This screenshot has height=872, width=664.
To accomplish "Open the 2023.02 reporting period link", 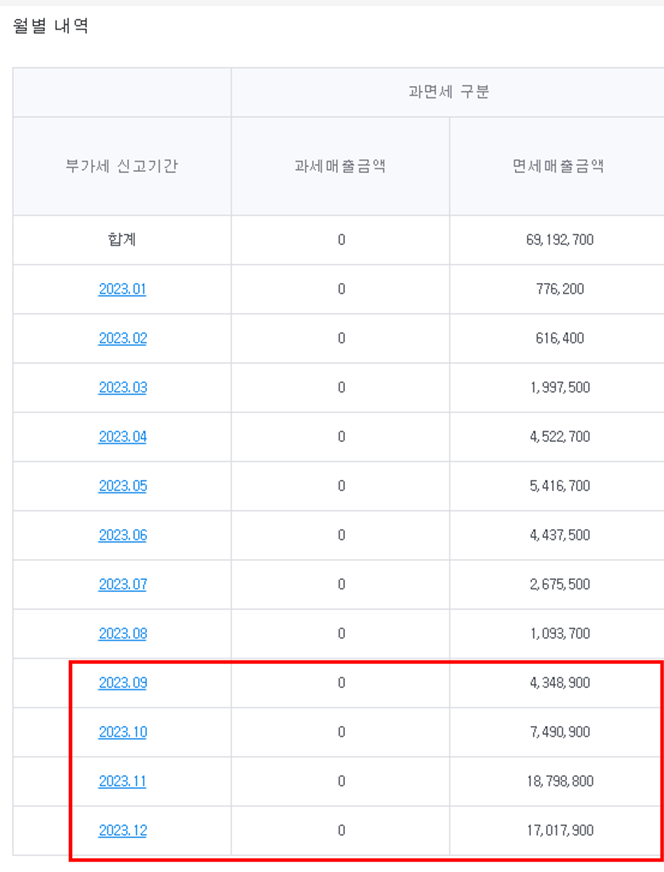I will 123,338.
